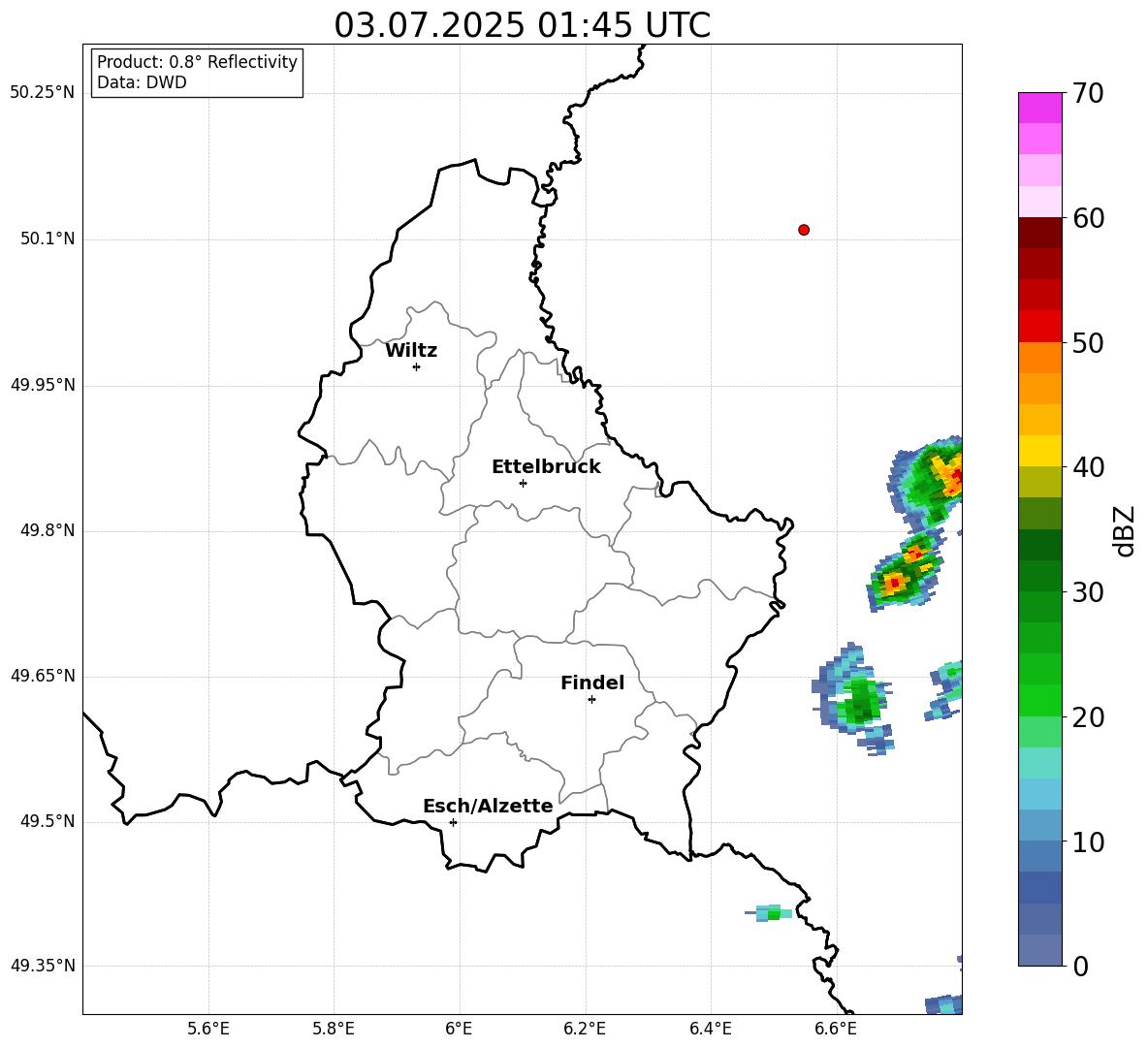Click the 10 colorbar tick label

tap(1088, 842)
